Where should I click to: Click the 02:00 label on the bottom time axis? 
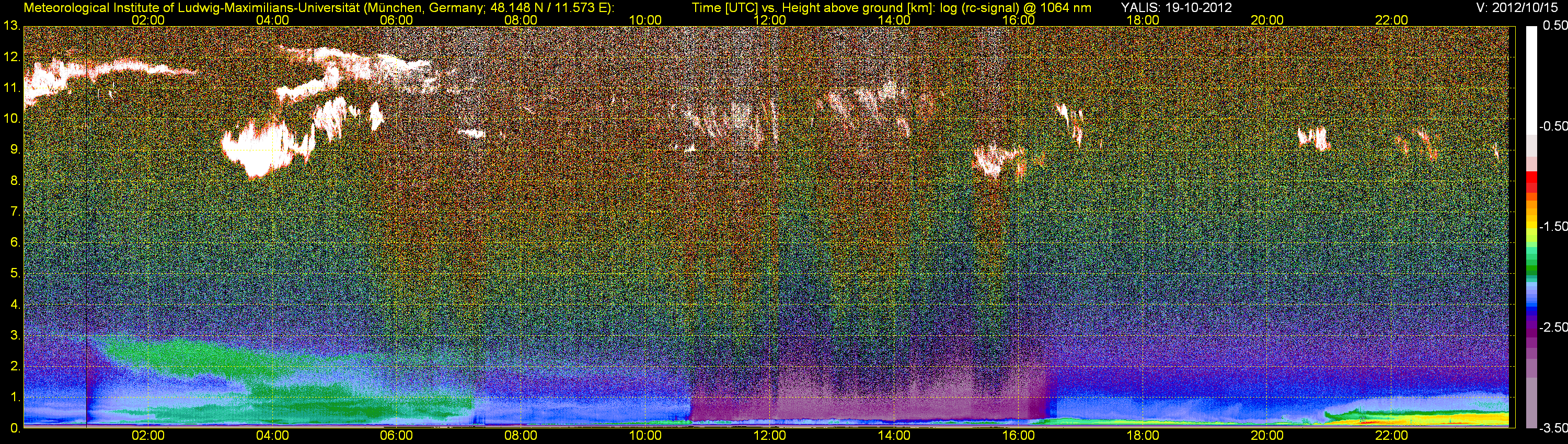pos(148,436)
